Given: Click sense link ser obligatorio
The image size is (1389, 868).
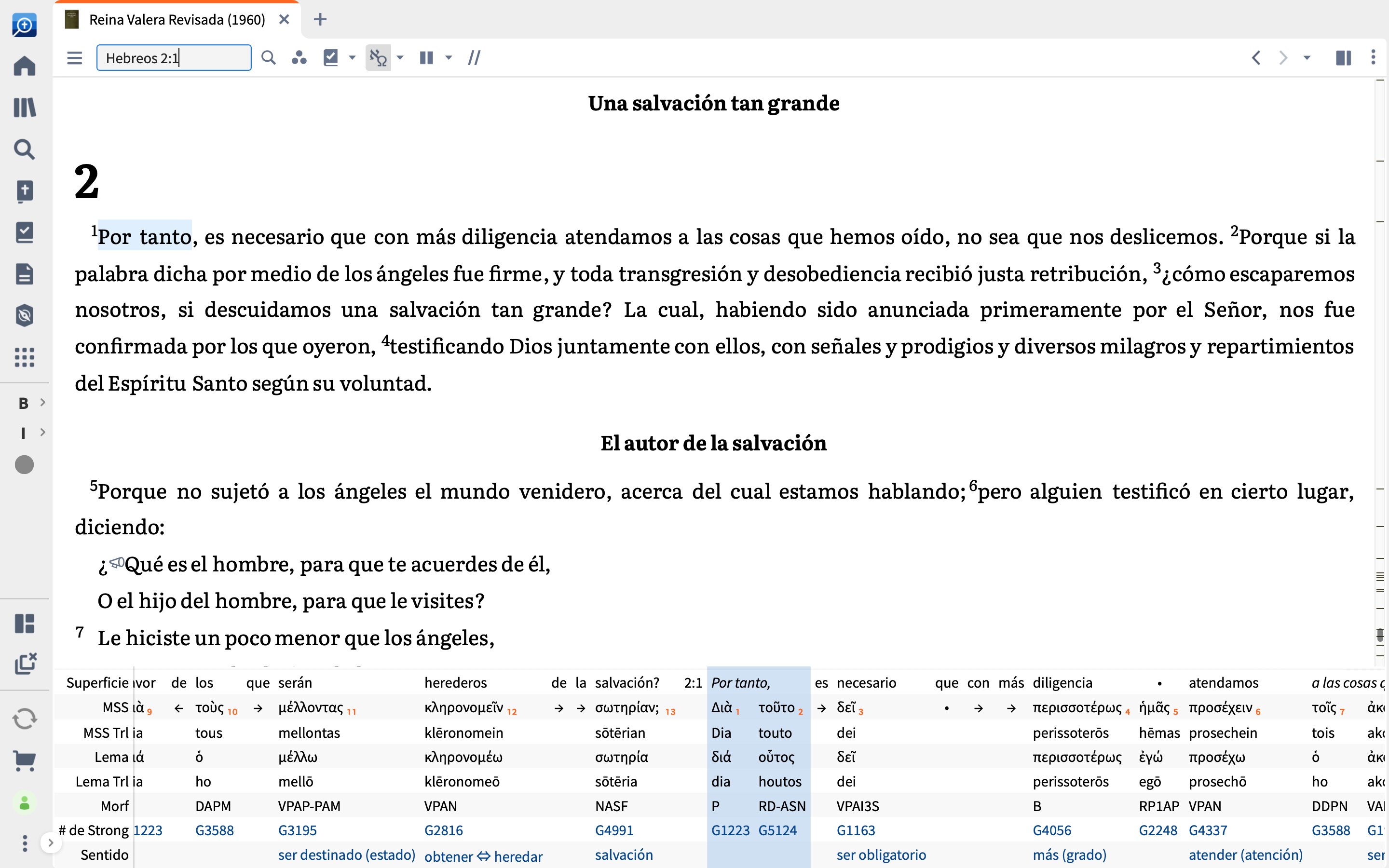Looking at the screenshot, I should click(881, 855).
